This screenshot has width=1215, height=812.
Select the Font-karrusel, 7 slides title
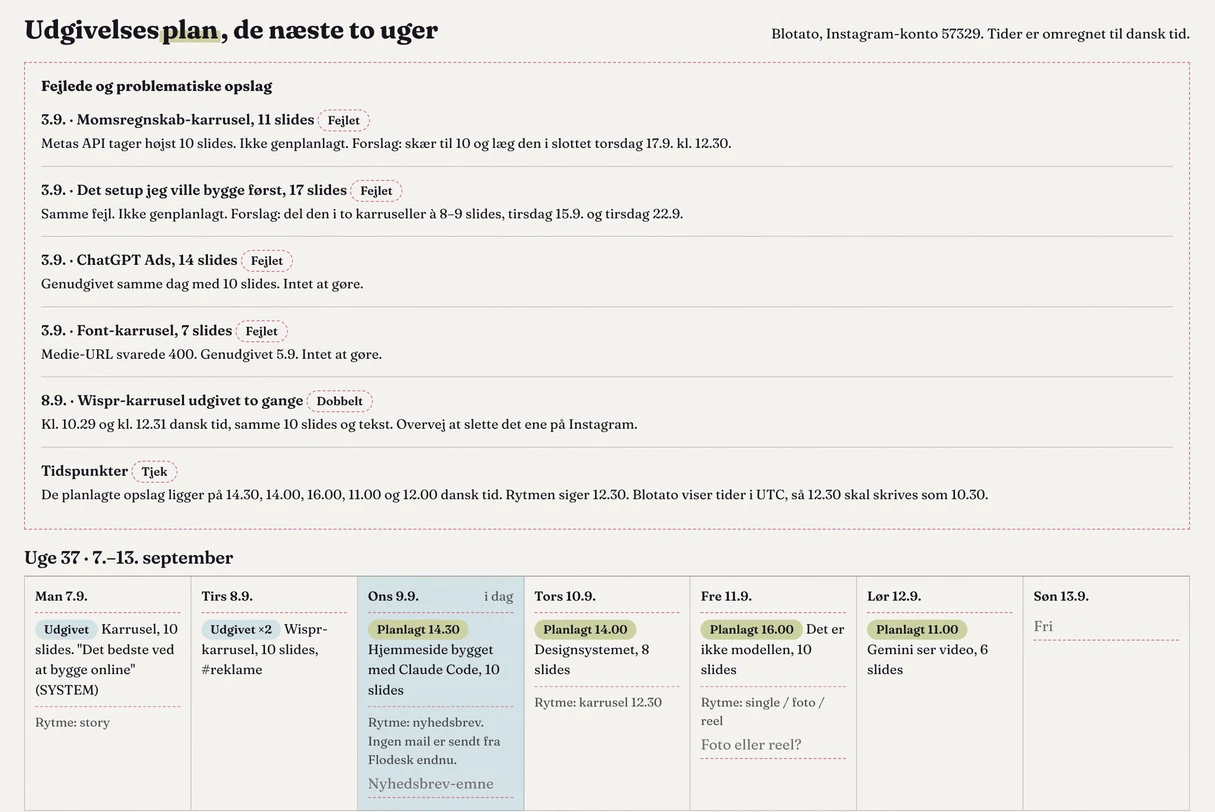(137, 330)
